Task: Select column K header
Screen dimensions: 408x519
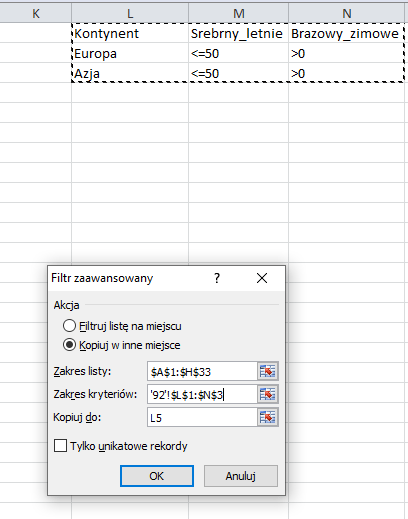Action: (x=36, y=13)
